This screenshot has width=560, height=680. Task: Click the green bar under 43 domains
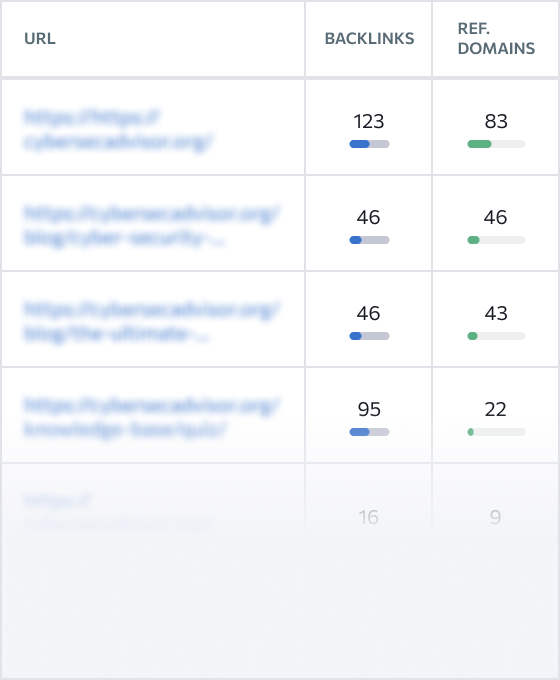pos(496,336)
